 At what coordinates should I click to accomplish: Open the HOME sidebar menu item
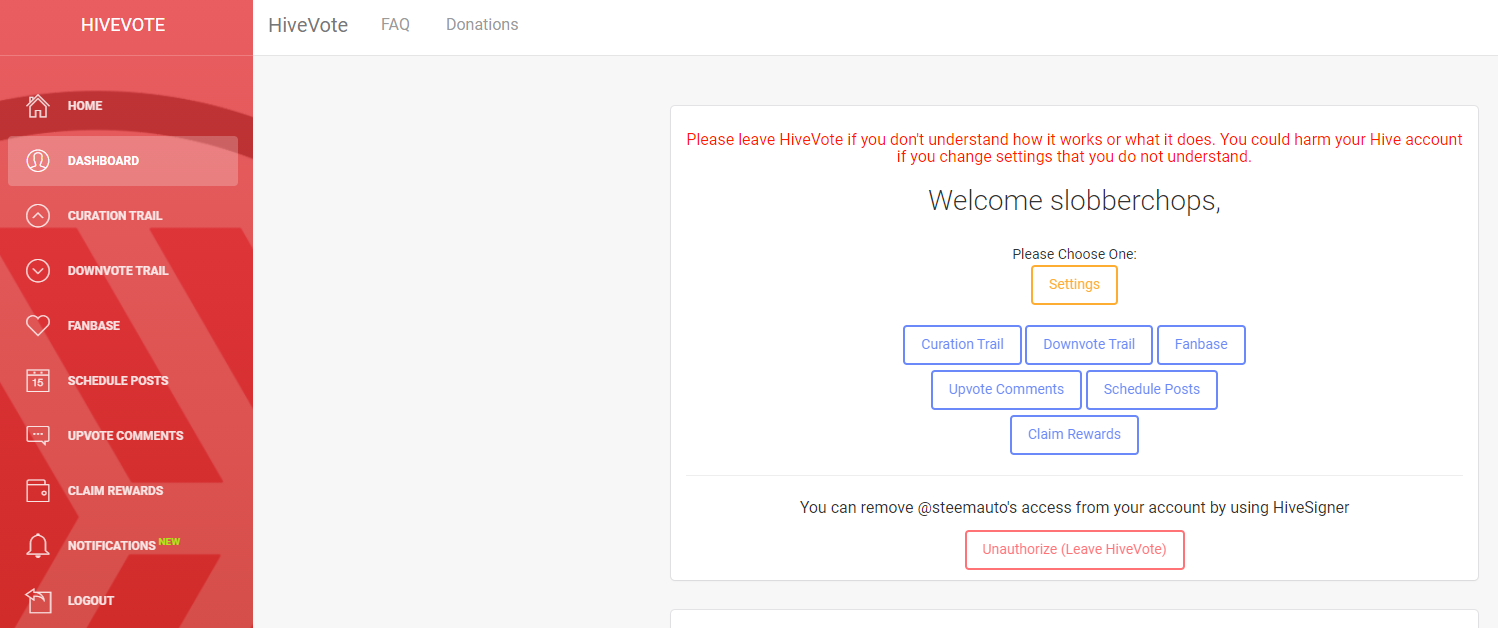[123, 106]
